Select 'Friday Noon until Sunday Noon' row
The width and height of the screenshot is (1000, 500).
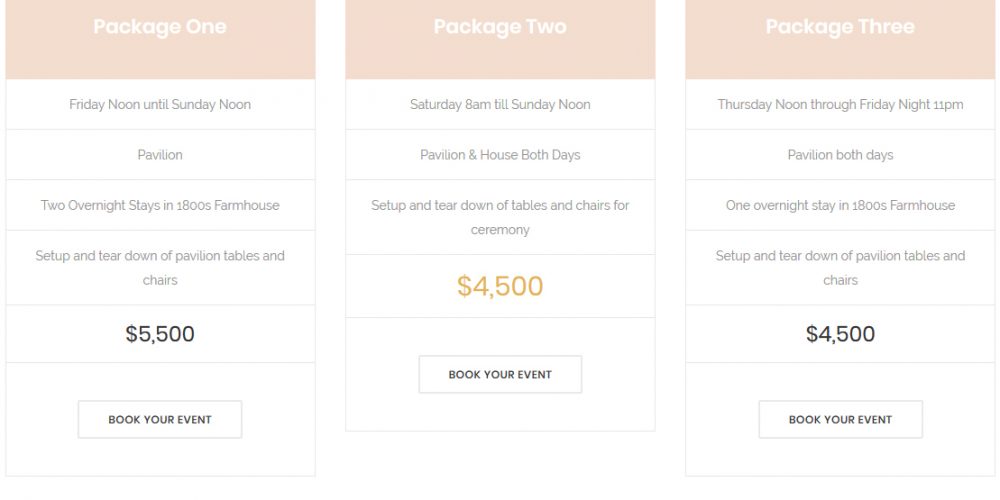[x=160, y=104]
